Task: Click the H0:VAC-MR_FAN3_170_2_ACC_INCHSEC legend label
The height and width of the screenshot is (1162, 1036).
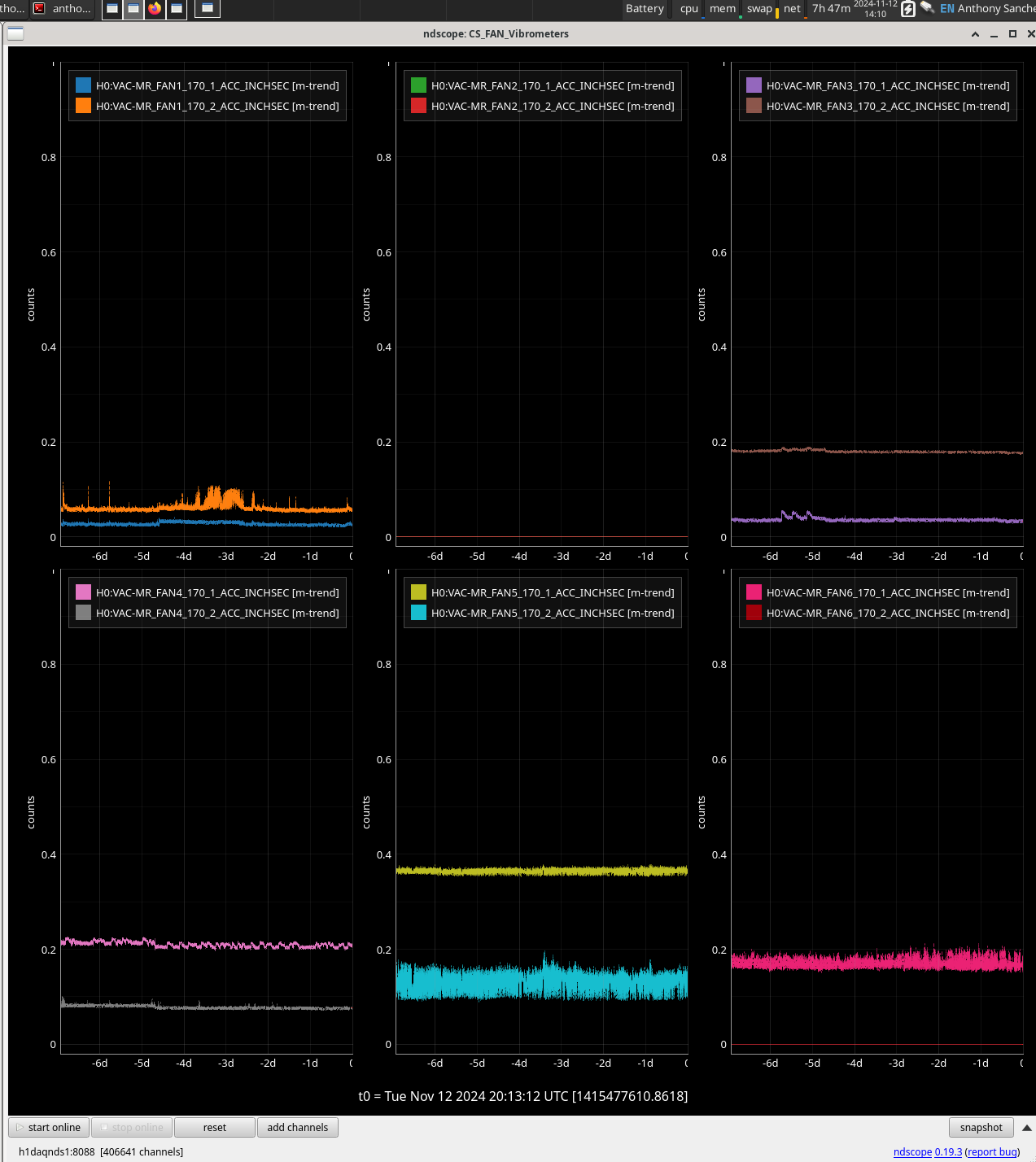Action: coord(888,106)
